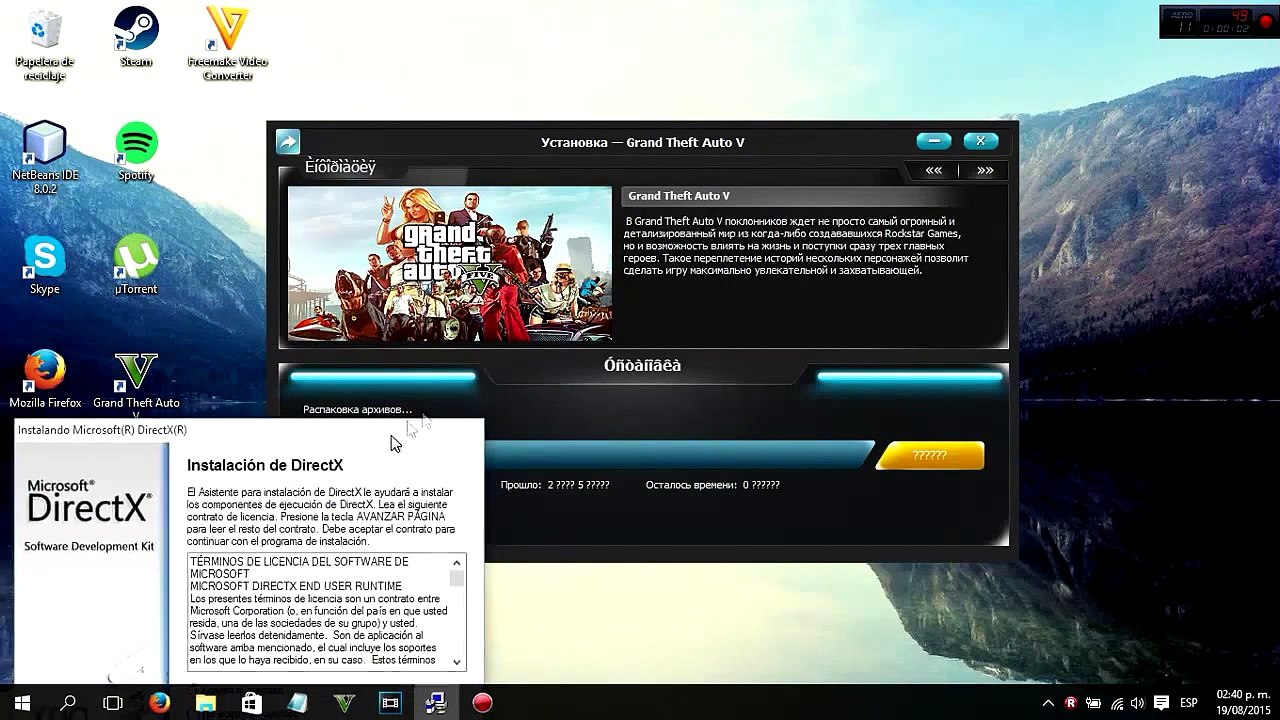1280x720 pixels.
Task: Click the up arrow of the DirectX license scrollbar
Action: pyautogui.click(x=457, y=563)
